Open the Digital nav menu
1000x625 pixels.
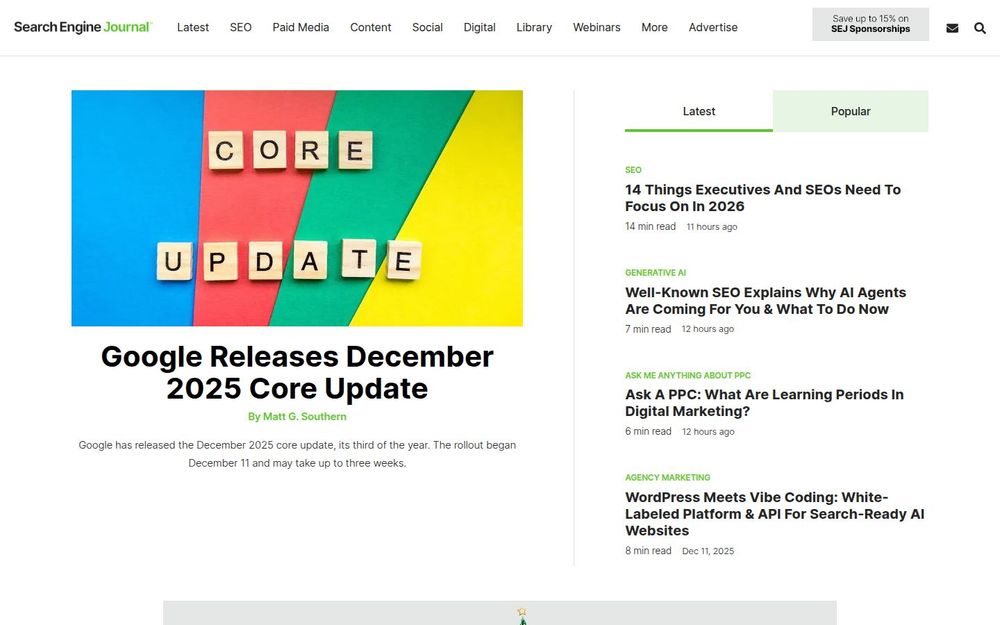pyautogui.click(x=480, y=27)
